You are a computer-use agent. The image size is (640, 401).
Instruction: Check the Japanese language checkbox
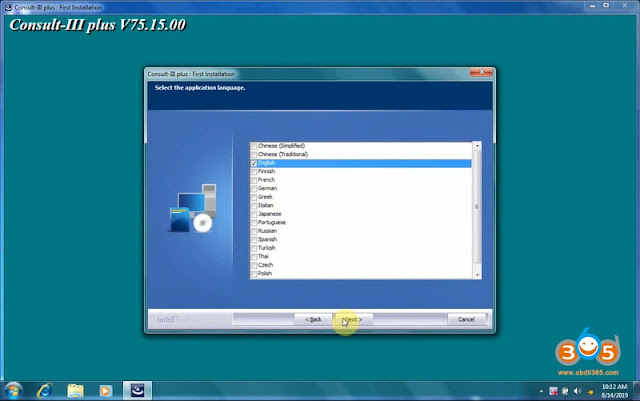(254, 214)
